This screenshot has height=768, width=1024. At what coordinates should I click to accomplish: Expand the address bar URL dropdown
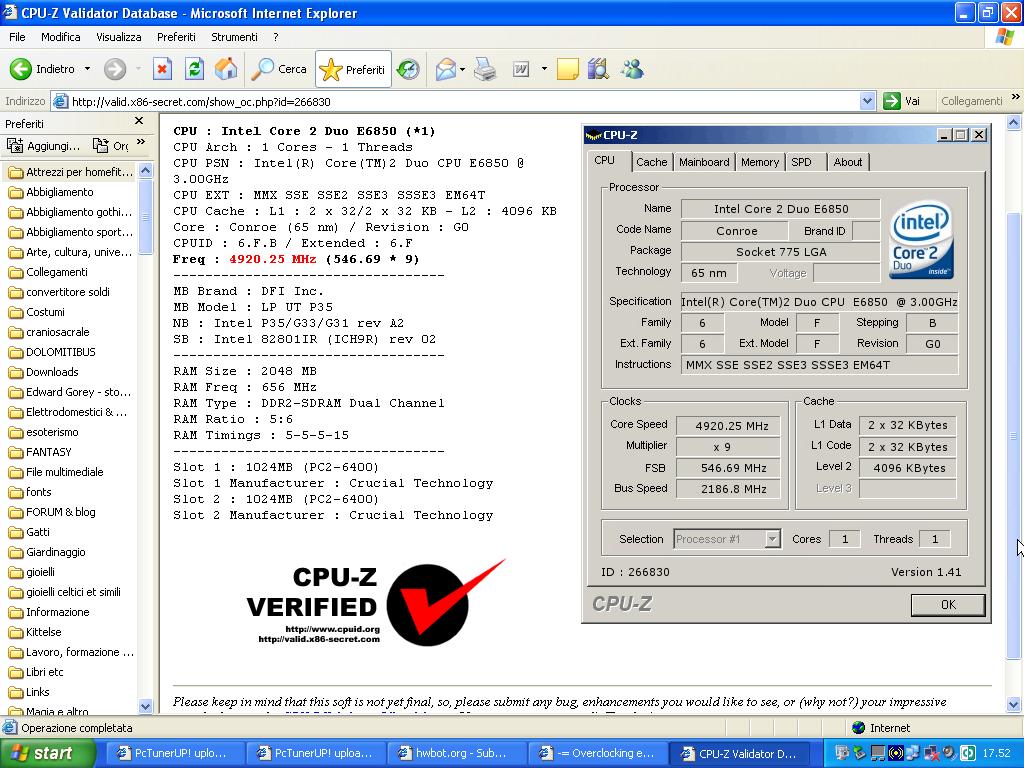click(x=867, y=101)
